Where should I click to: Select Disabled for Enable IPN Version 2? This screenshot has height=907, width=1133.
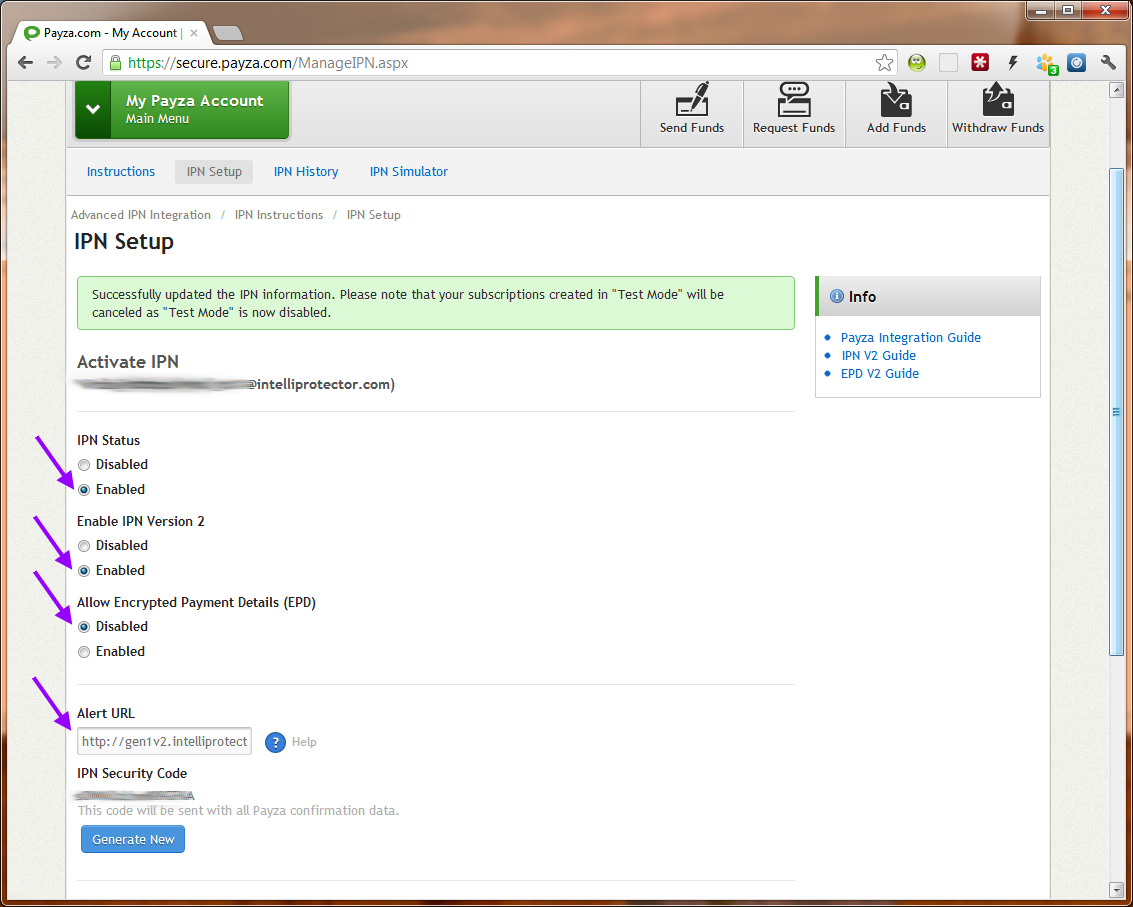85,546
